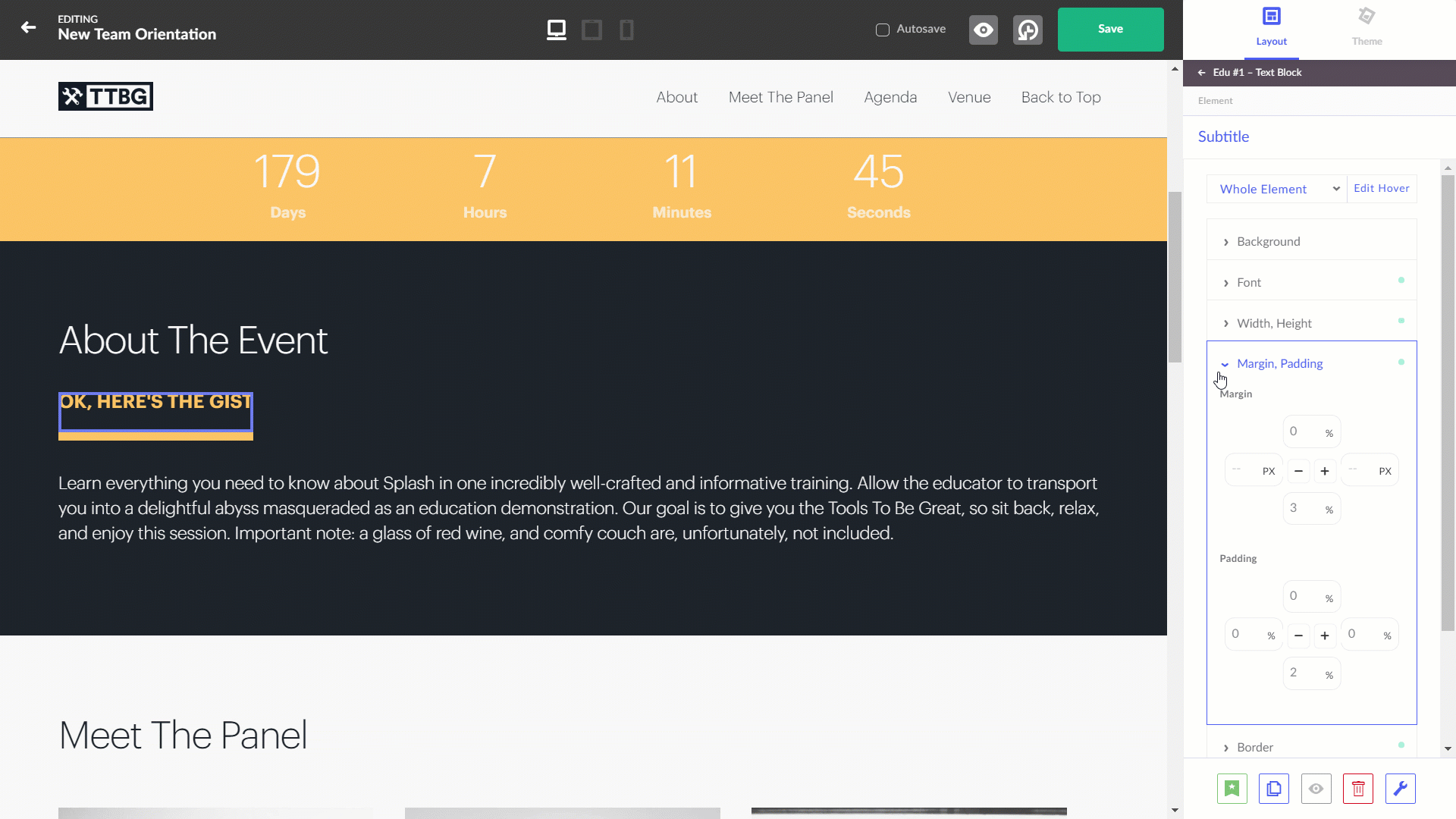Viewport: 1456px width, 819px height.
Task: Delete element with red trash icon
Action: [x=1358, y=789]
